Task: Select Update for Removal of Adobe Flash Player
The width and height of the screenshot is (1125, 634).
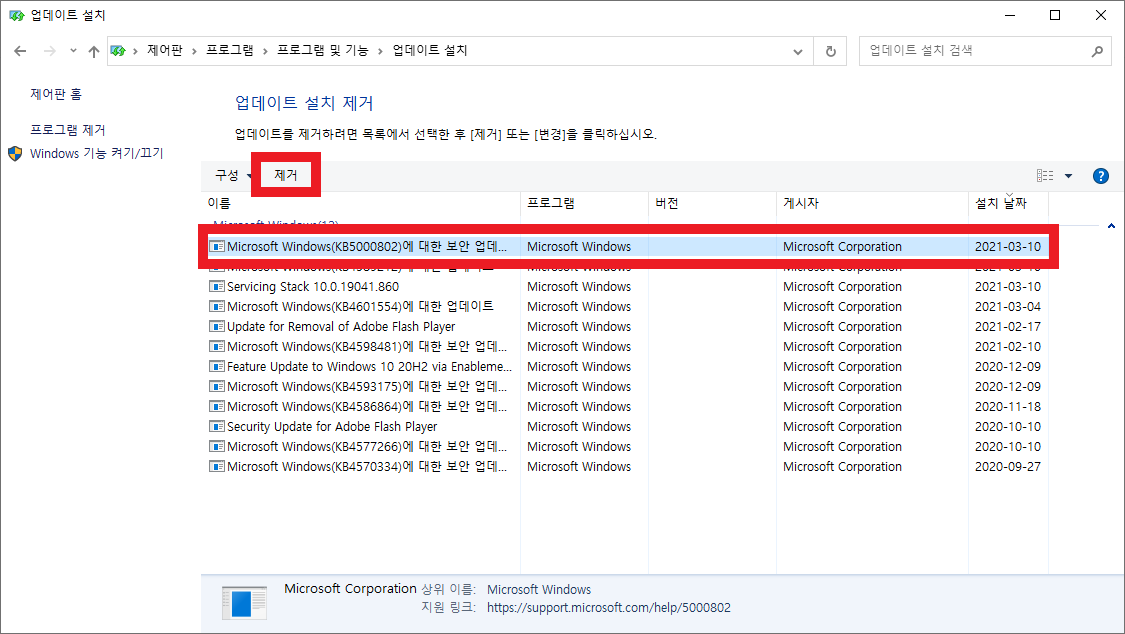Action: coord(628,327)
